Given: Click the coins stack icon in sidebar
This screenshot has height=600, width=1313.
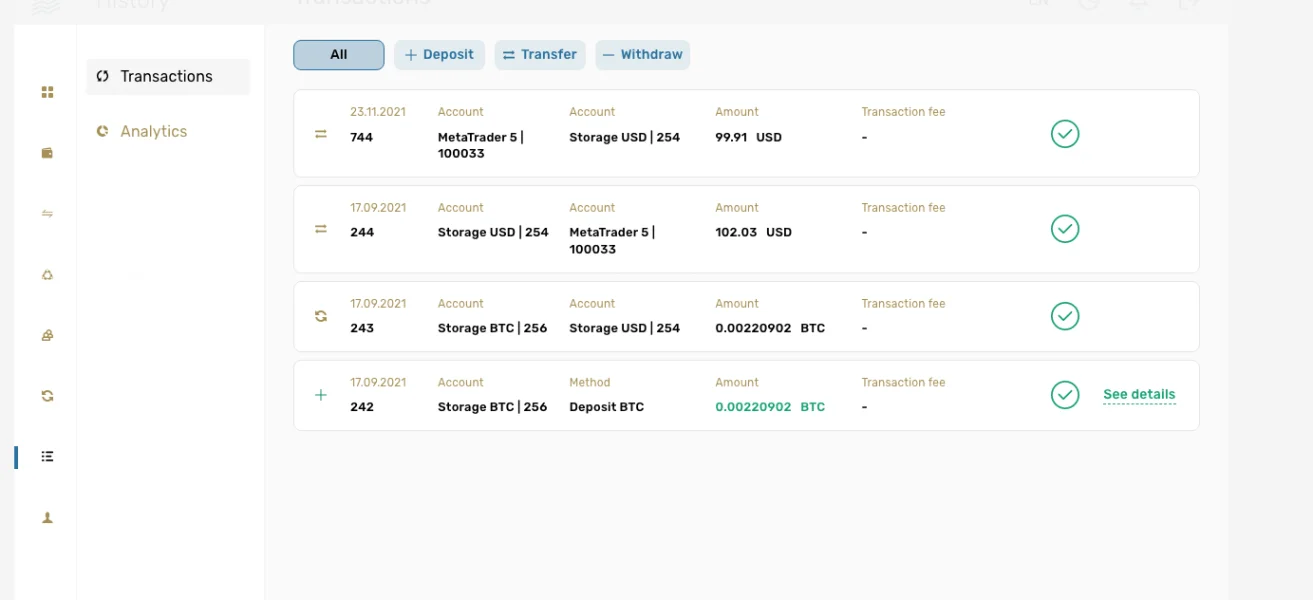Looking at the screenshot, I should point(47,336).
